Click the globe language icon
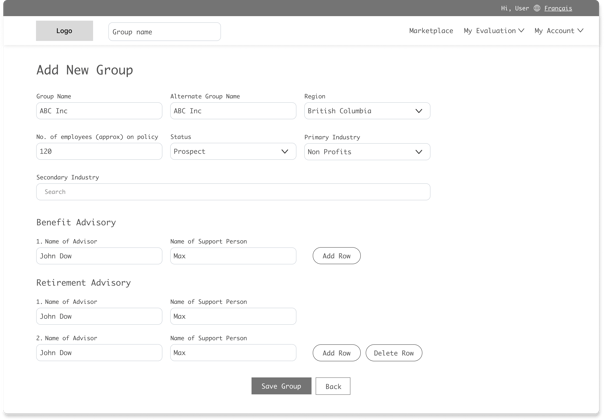The width and height of the screenshot is (604, 420). pyautogui.click(x=537, y=8)
